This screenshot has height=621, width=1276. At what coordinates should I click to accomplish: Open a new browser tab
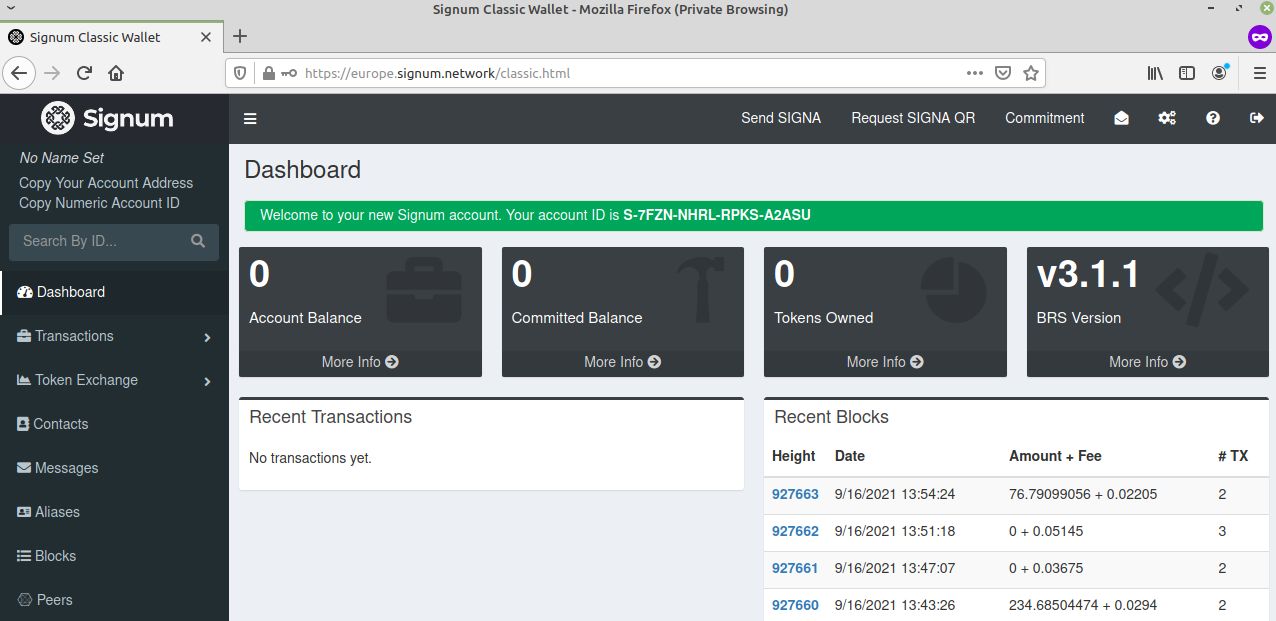[x=239, y=36]
